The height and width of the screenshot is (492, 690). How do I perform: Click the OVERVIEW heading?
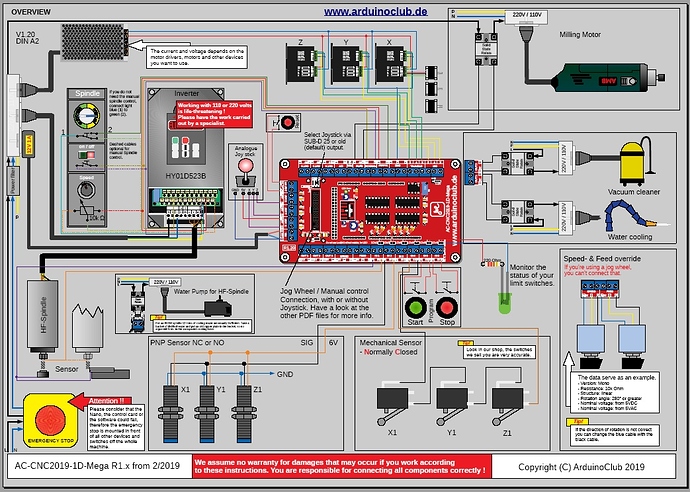coord(31,12)
